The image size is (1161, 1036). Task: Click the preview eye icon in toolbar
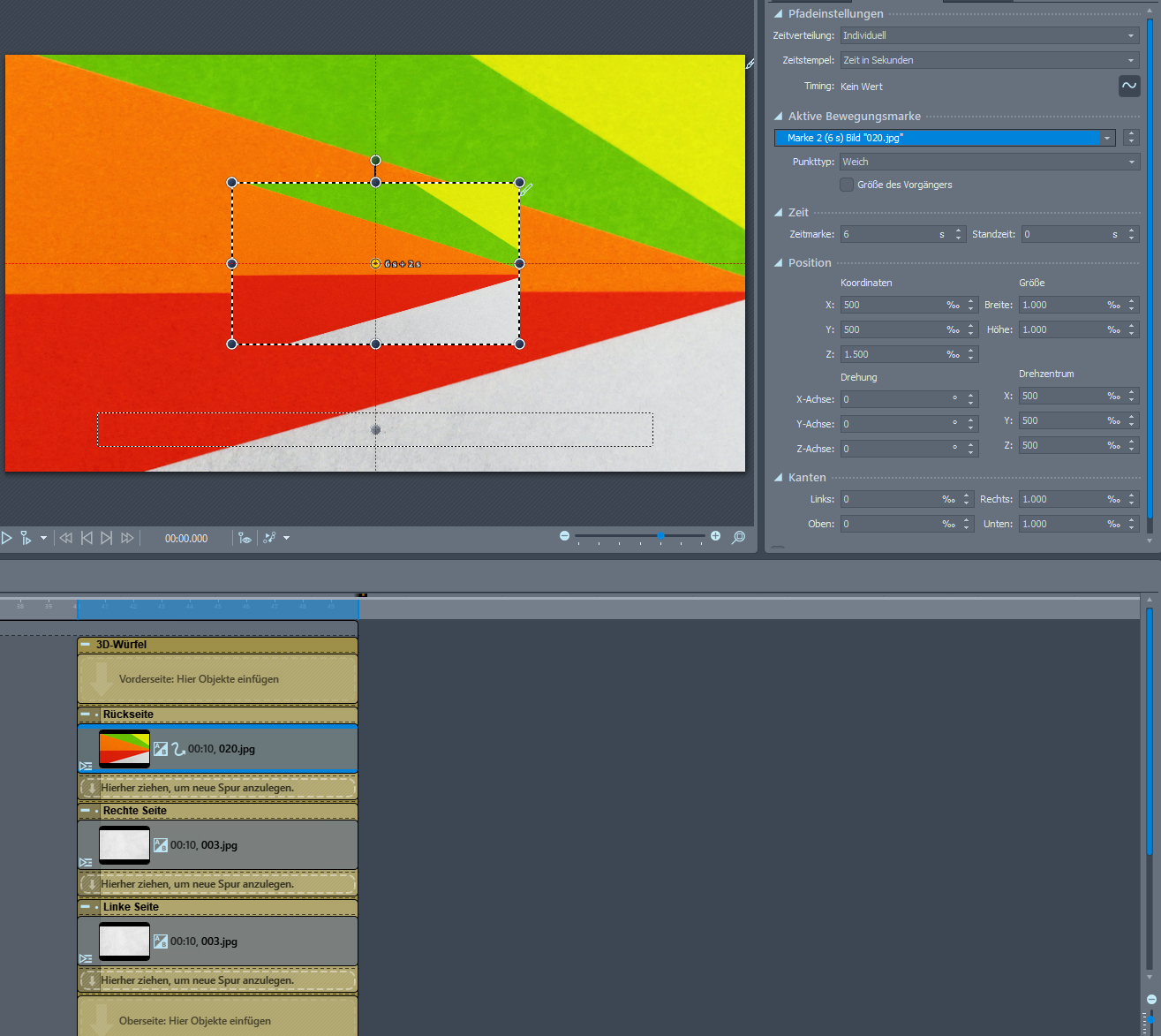245,538
